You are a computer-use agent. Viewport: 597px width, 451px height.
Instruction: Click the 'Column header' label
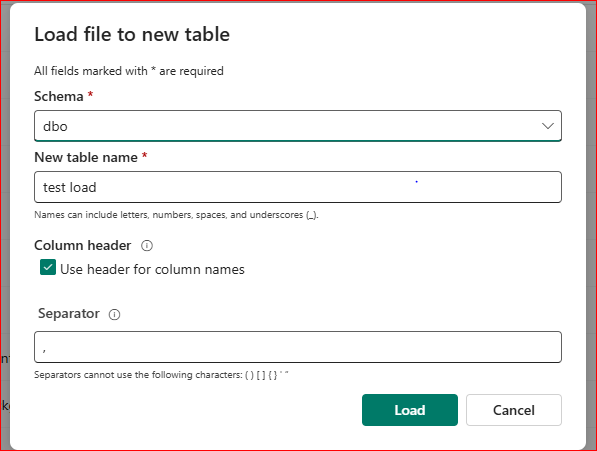coord(83,245)
